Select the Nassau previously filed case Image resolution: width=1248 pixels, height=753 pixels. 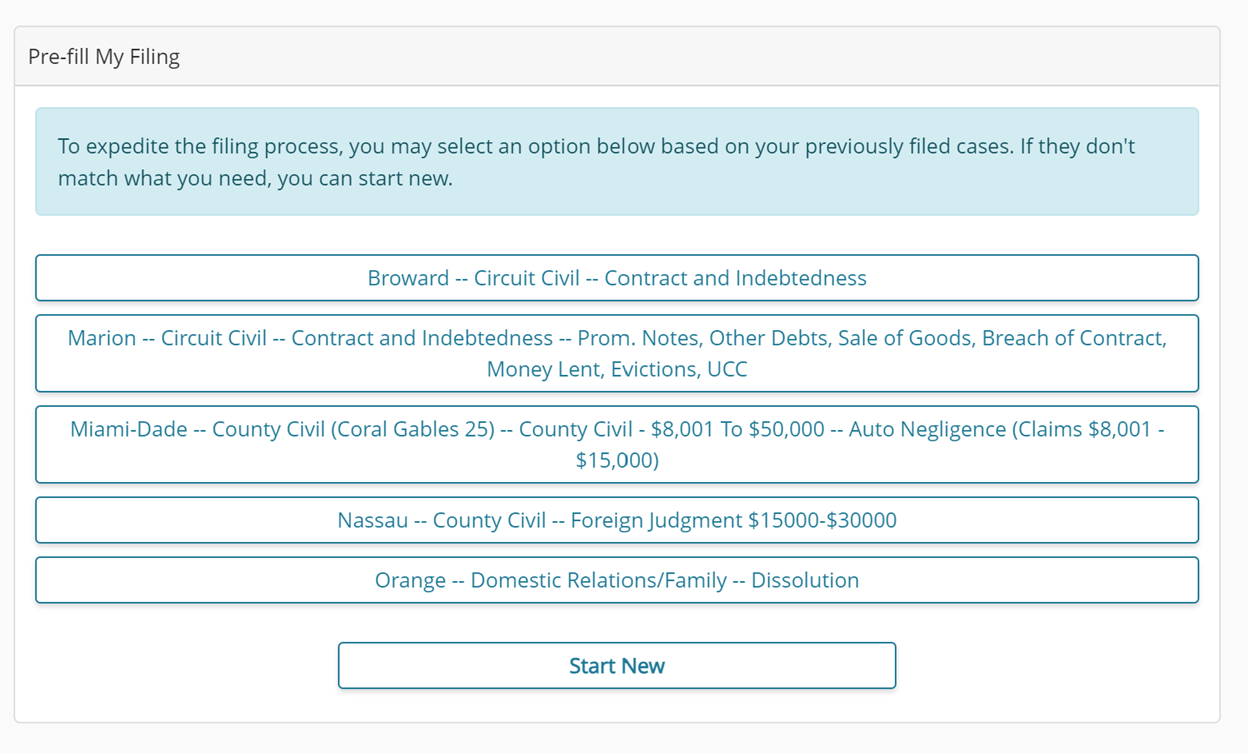click(x=617, y=520)
